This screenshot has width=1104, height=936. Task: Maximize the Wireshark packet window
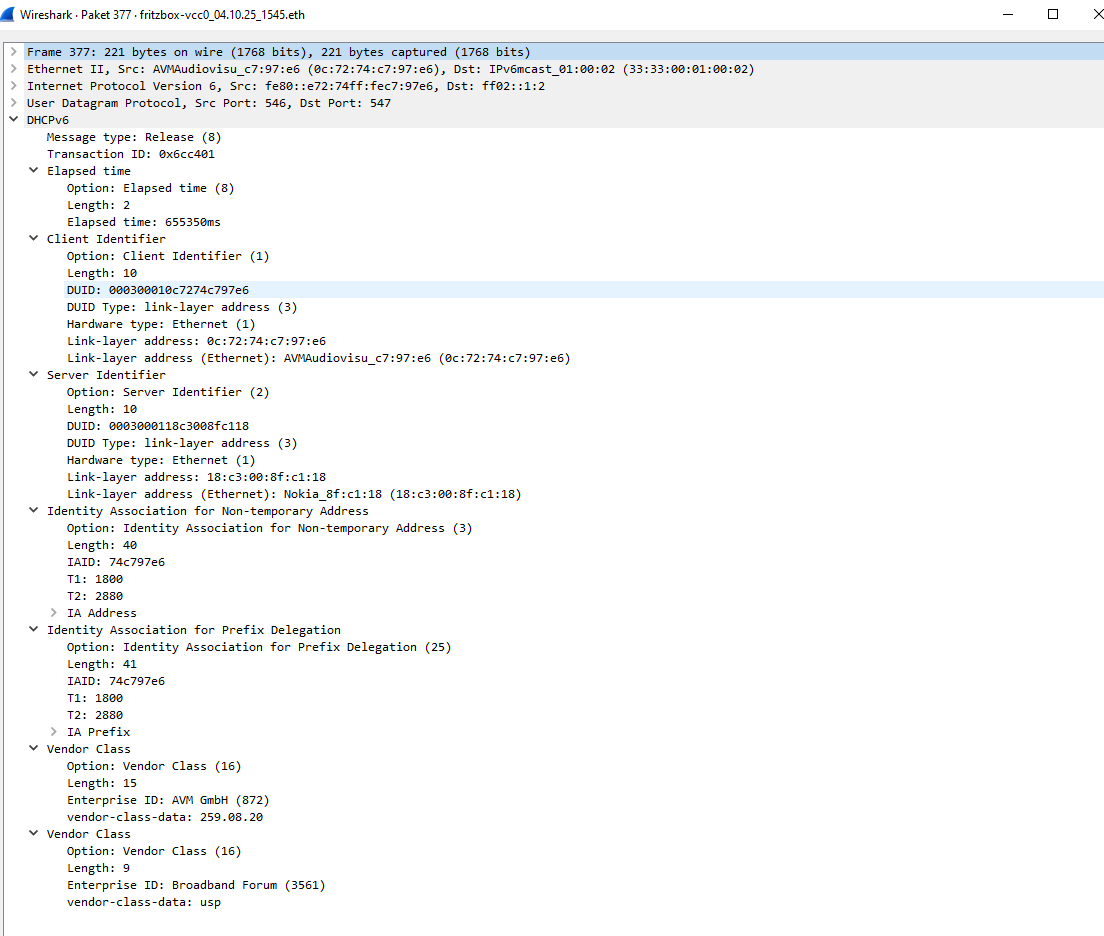pos(1053,14)
